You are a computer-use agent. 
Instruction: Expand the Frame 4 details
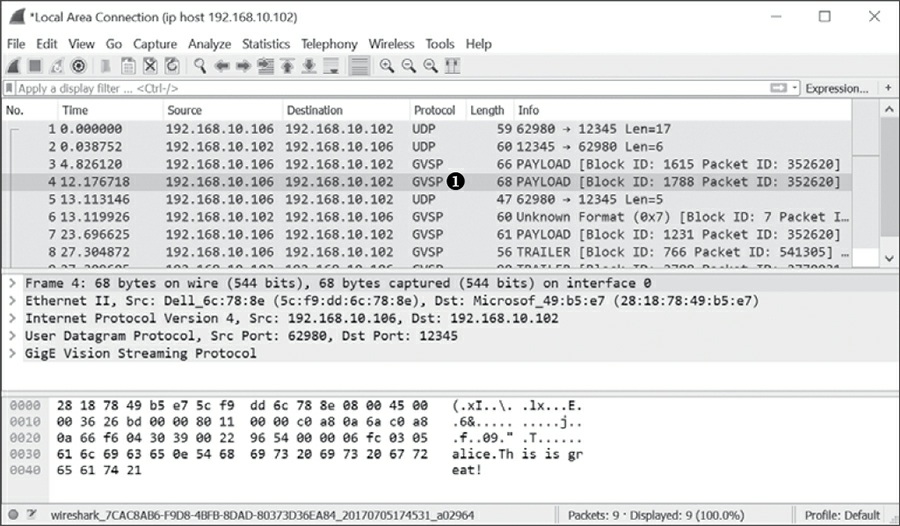click(12, 283)
